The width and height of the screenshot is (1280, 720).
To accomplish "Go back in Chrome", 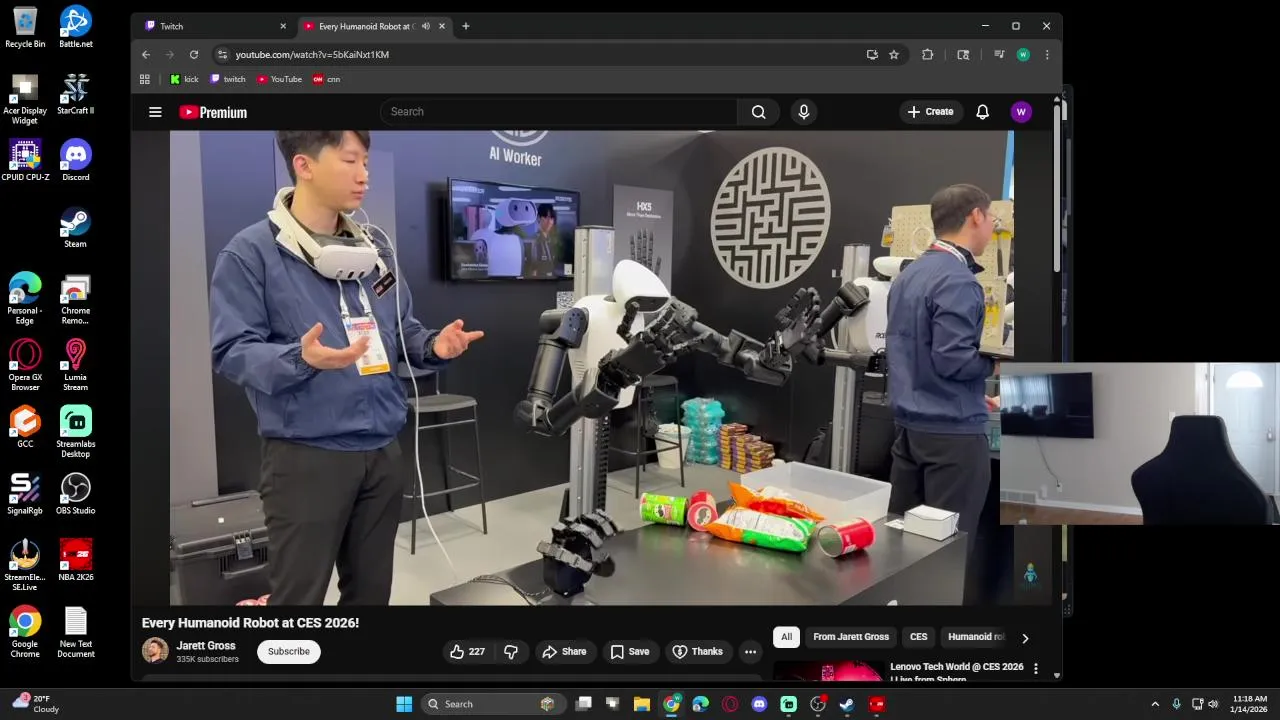I will 146,55.
